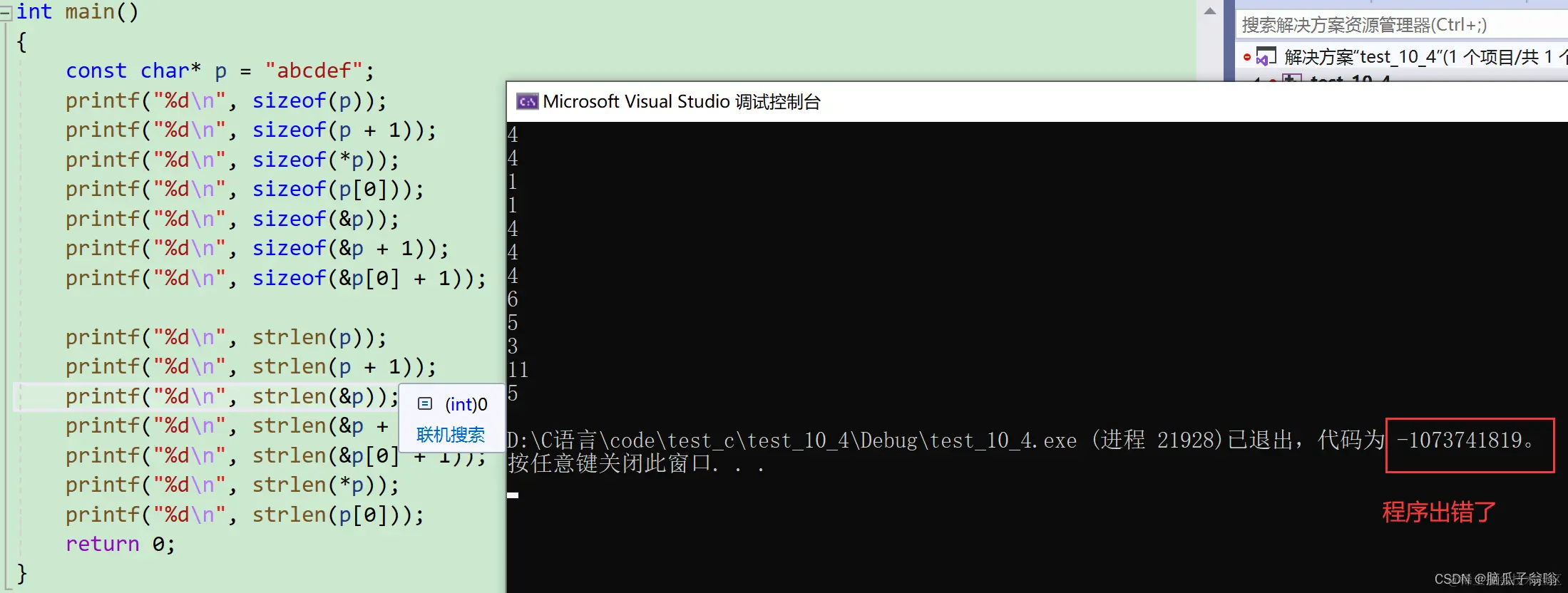Click the const char* p = "abcdef" line

tap(220, 71)
